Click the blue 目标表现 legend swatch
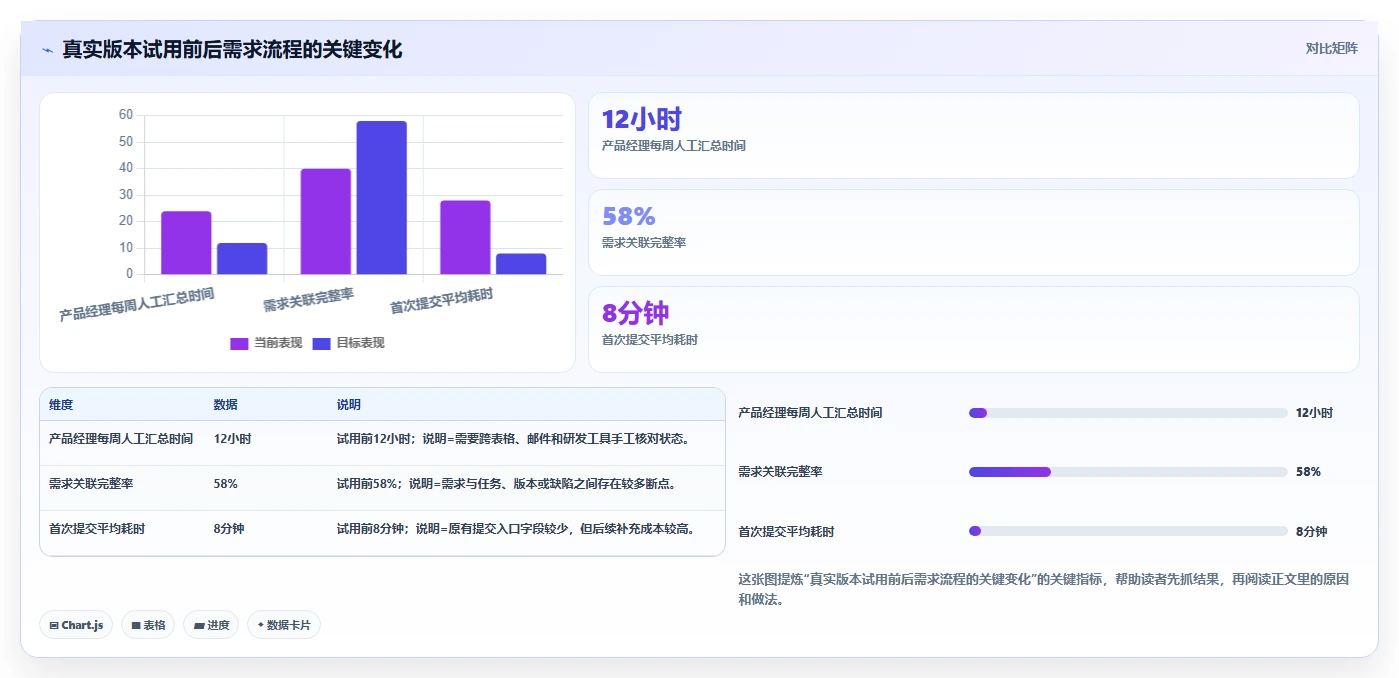This screenshot has width=1399, height=678. [x=321, y=343]
